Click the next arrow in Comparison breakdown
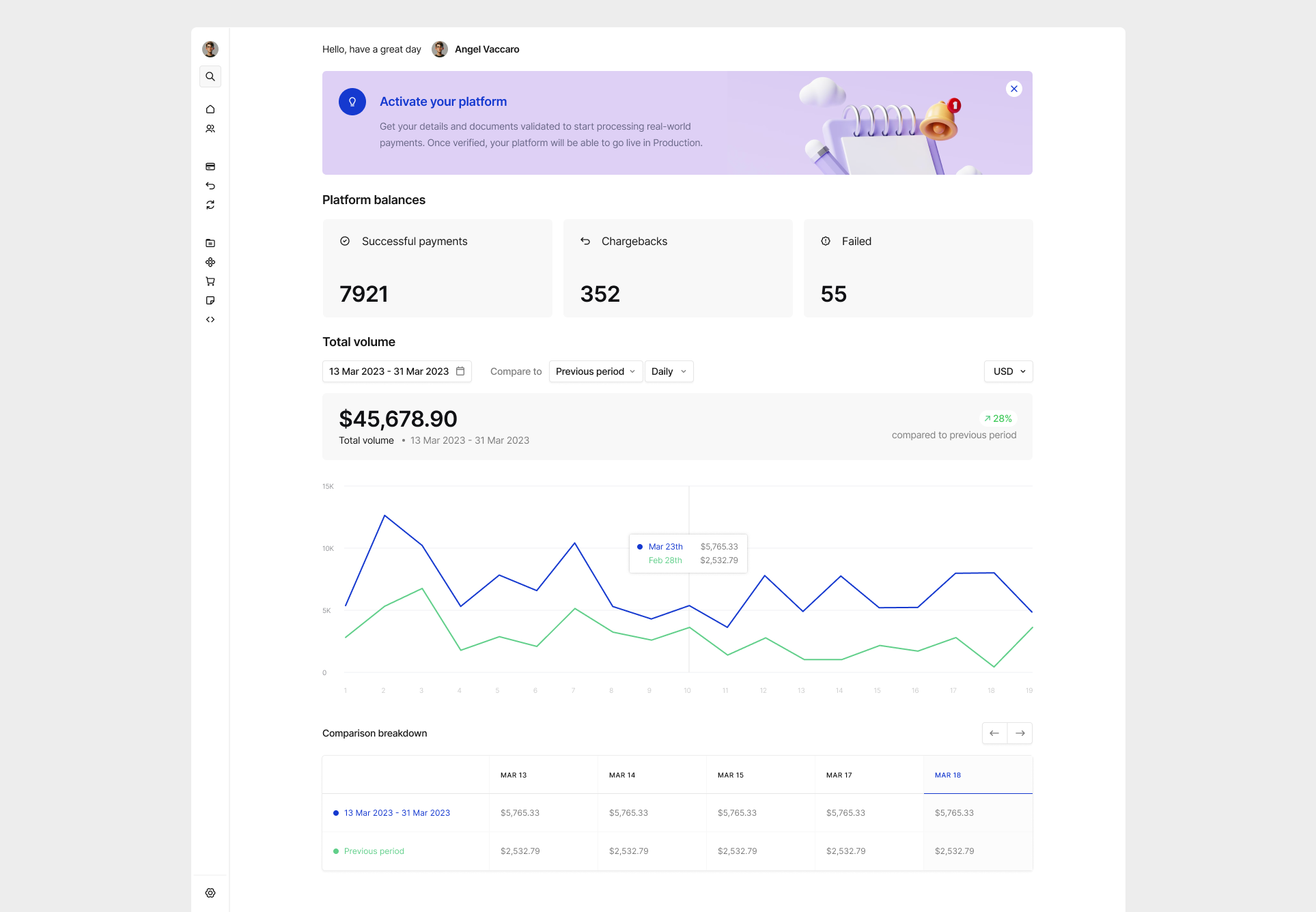 tap(1020, 732)
